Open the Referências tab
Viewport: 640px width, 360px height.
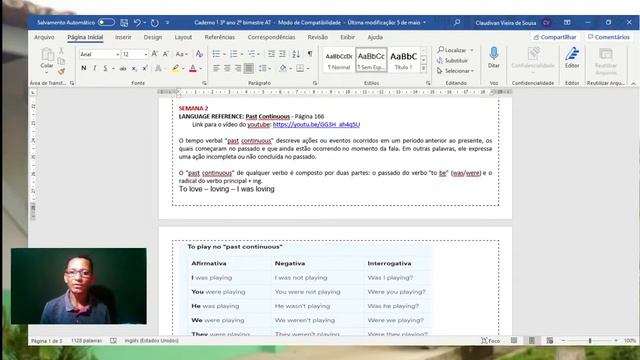tap(220, 37)
